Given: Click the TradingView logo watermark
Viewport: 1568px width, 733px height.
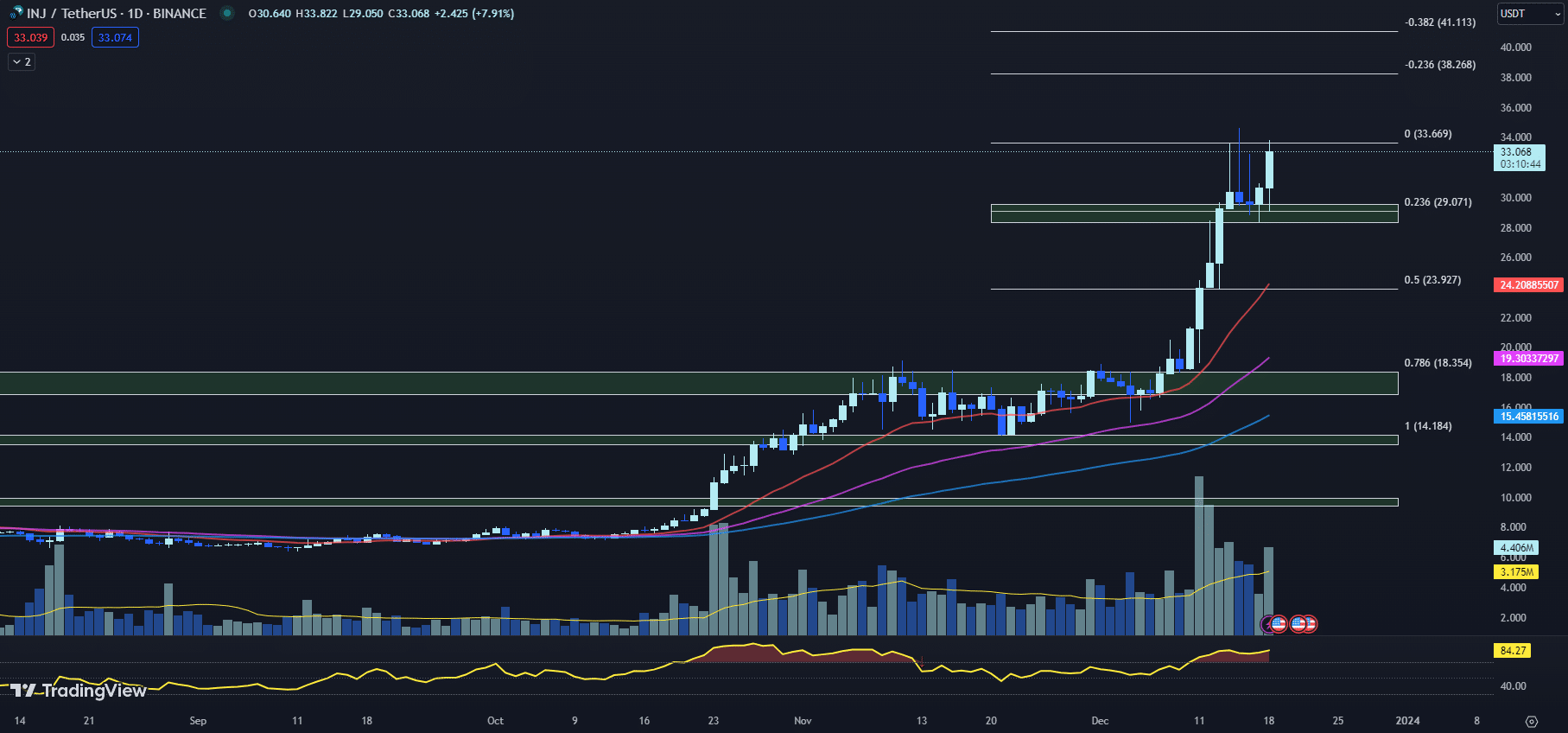Looking at the screenshot, I should coord(79,690).
